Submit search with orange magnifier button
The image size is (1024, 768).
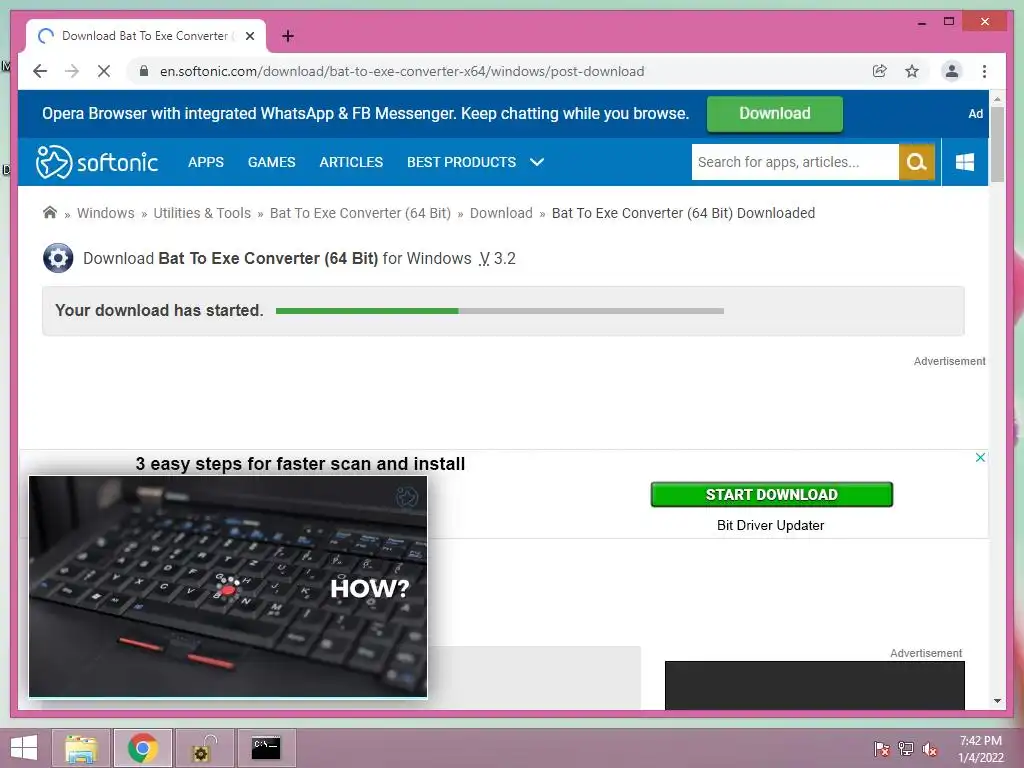coord(916,162)
